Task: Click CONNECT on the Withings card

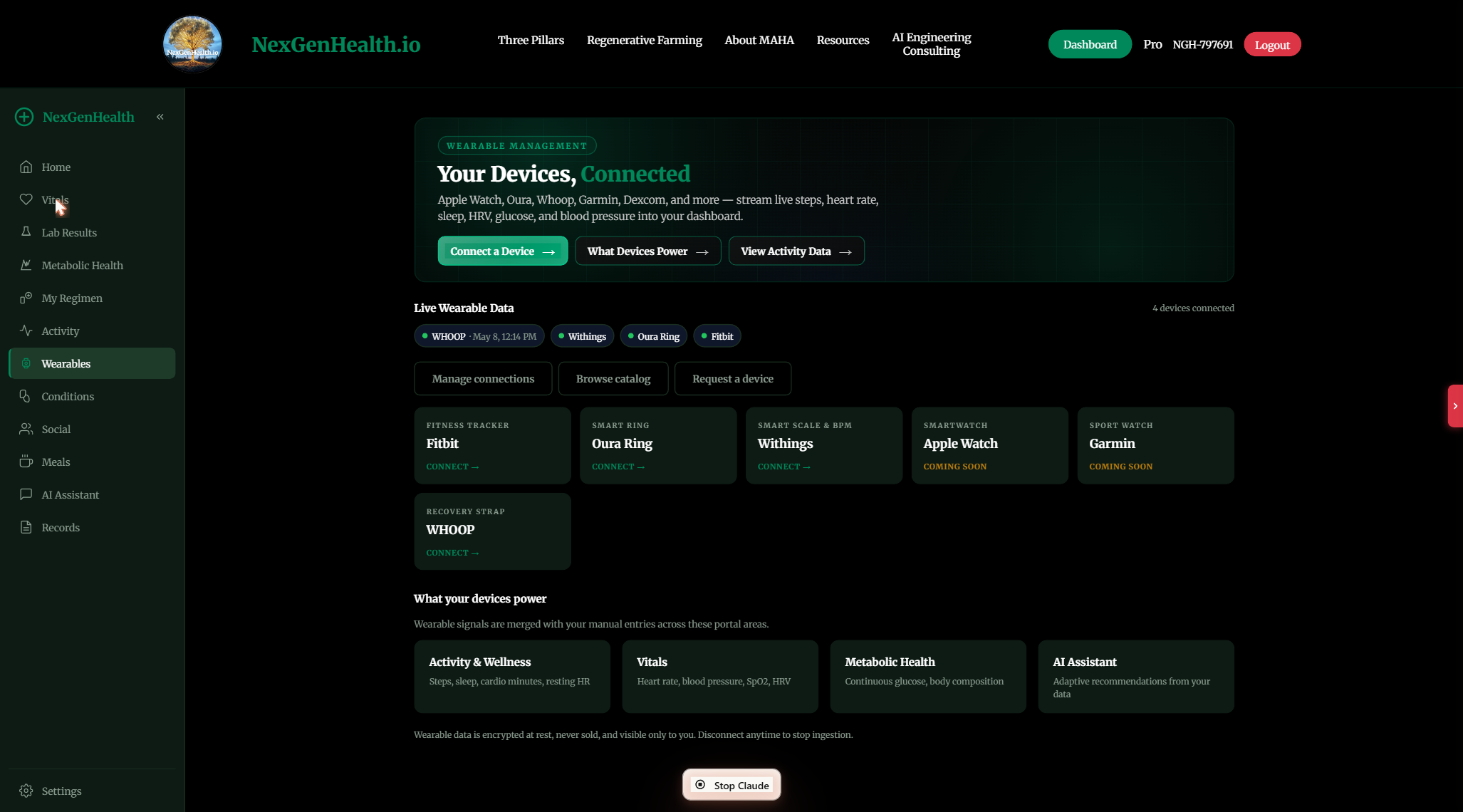Action: pos(784,467)
